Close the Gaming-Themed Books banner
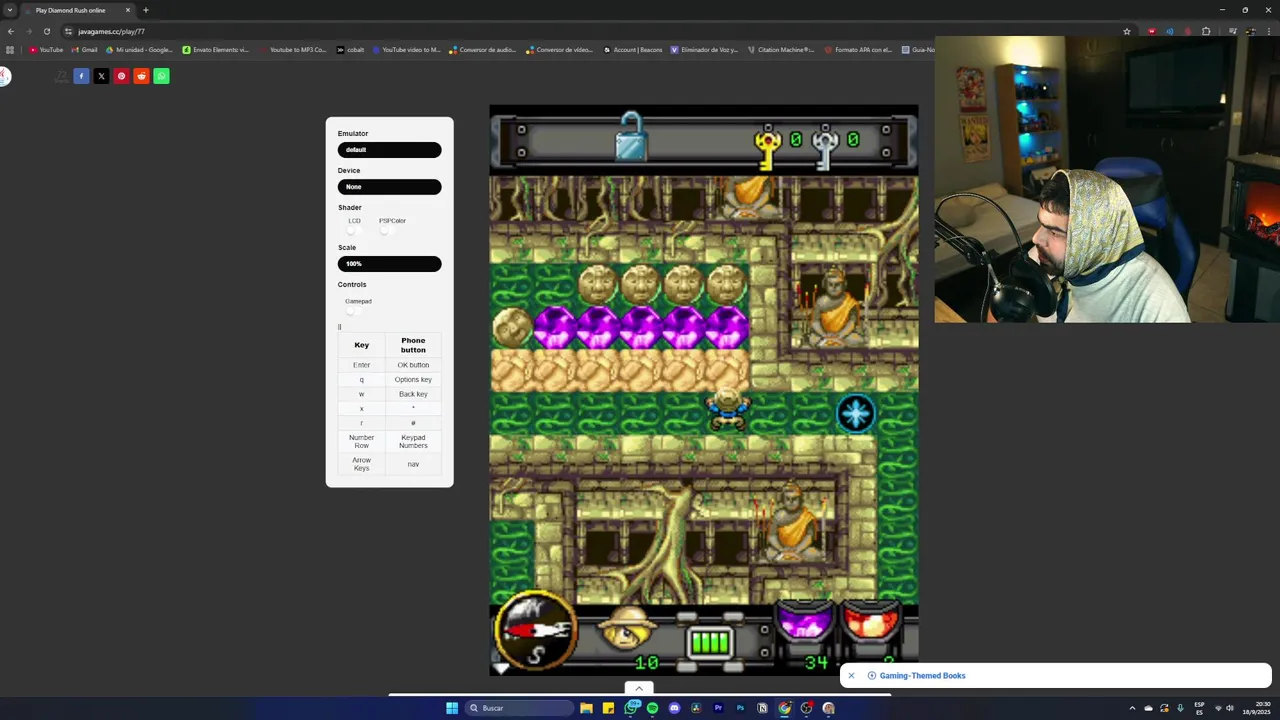1280x720 pixels. click(x=851, y=676)
